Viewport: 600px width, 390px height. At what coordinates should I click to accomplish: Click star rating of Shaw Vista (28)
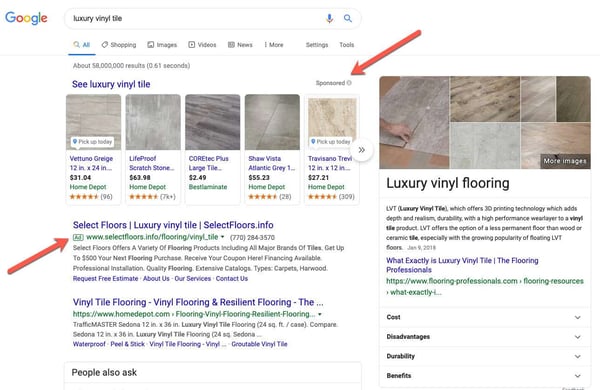(263, 197)
